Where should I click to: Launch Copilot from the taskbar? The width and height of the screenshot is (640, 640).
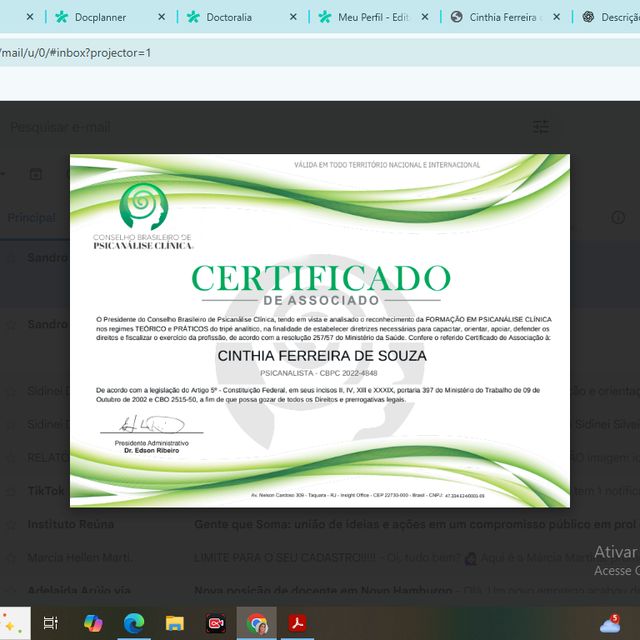(93, 623)
